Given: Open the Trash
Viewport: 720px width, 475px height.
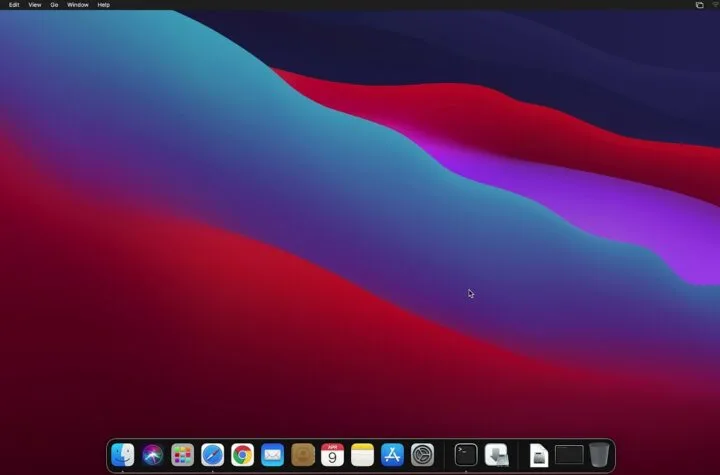Looking at the screenshot, I should pos(599,455).
